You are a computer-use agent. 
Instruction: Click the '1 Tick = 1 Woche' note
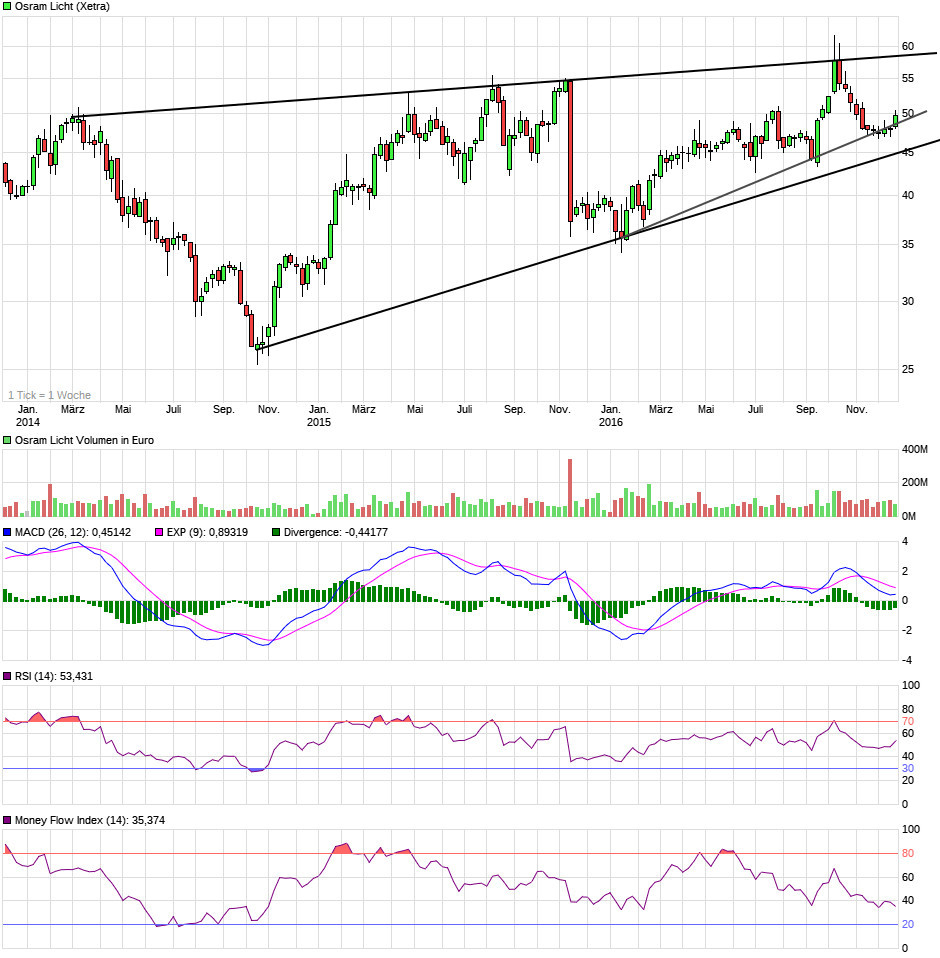tap(49, 395)
